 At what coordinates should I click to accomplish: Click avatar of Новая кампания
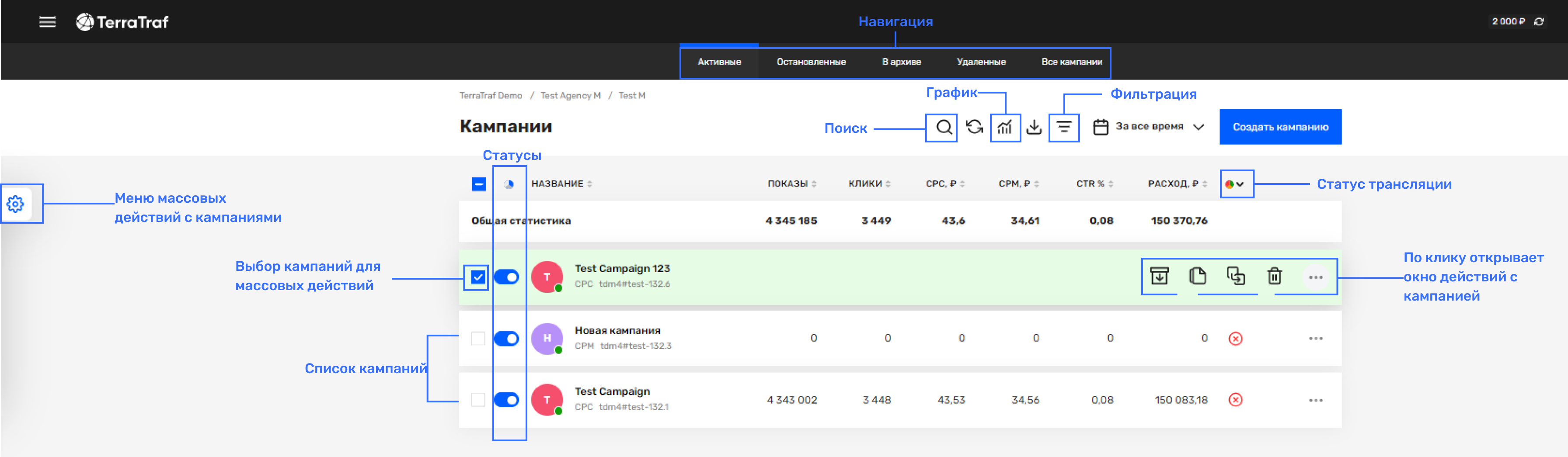point(547,338)
